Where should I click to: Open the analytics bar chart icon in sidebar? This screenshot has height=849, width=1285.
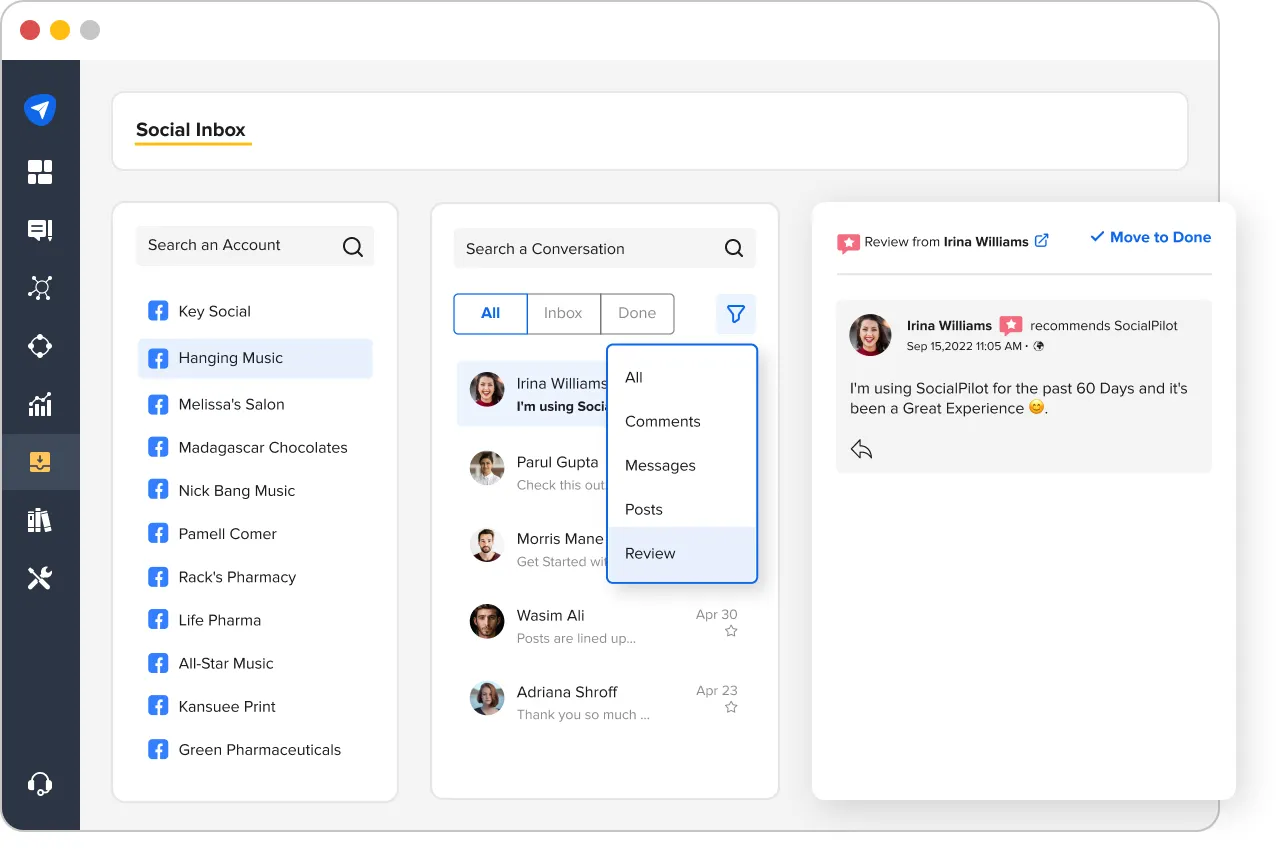[40, 404]
